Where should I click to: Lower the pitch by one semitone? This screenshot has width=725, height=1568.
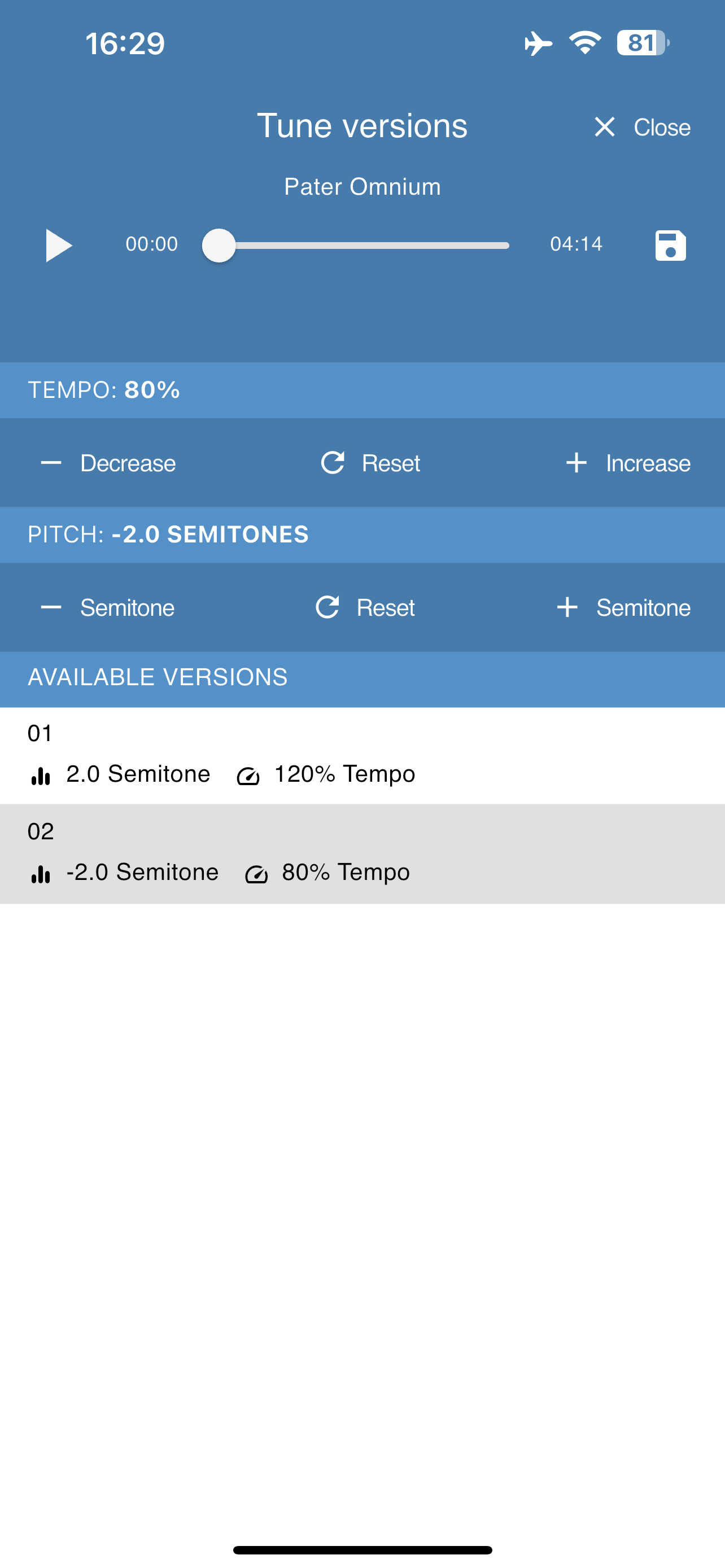(108, 607)
